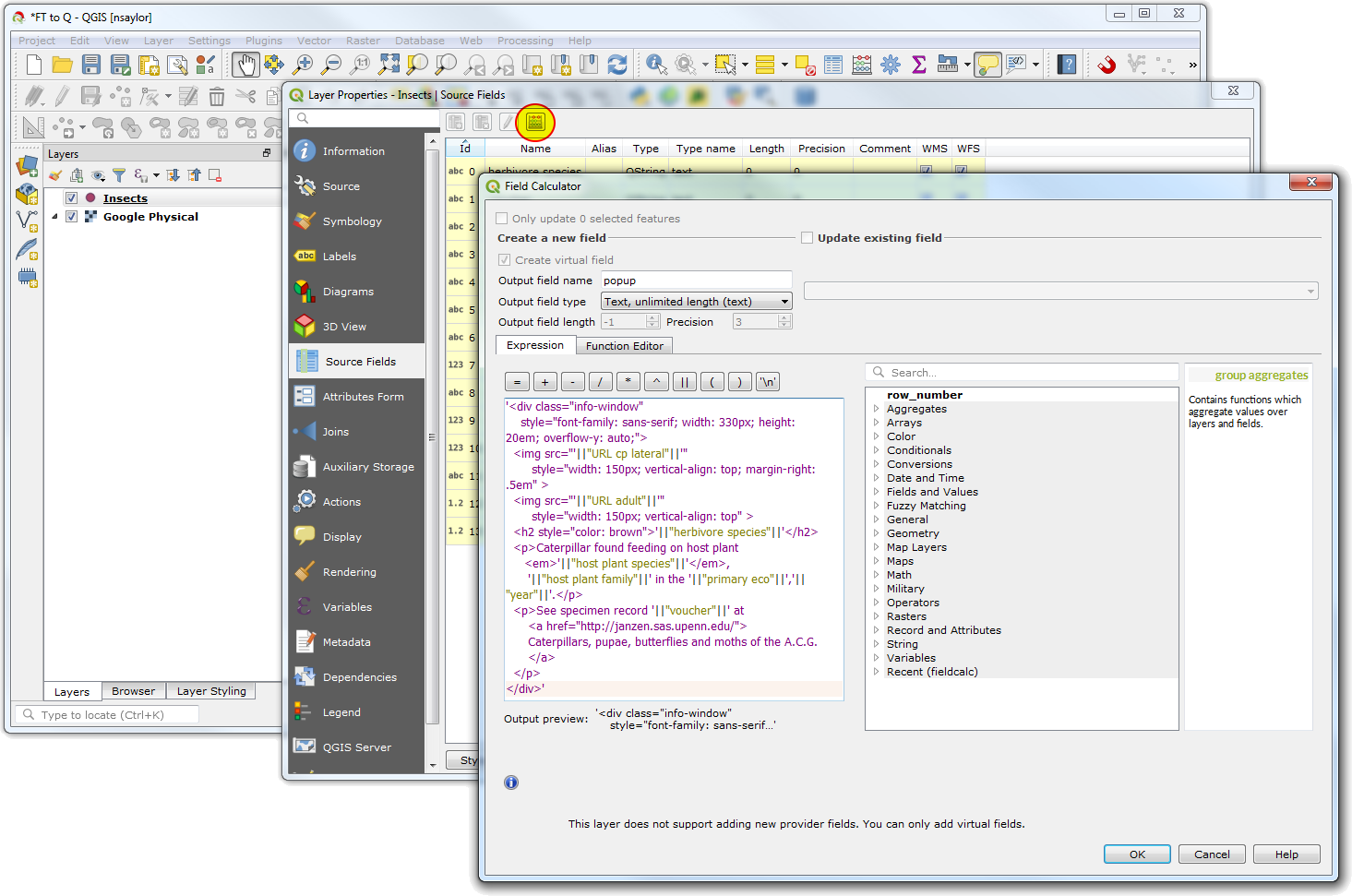Click the Delete Selected trash icon

(x=217, y=96)
